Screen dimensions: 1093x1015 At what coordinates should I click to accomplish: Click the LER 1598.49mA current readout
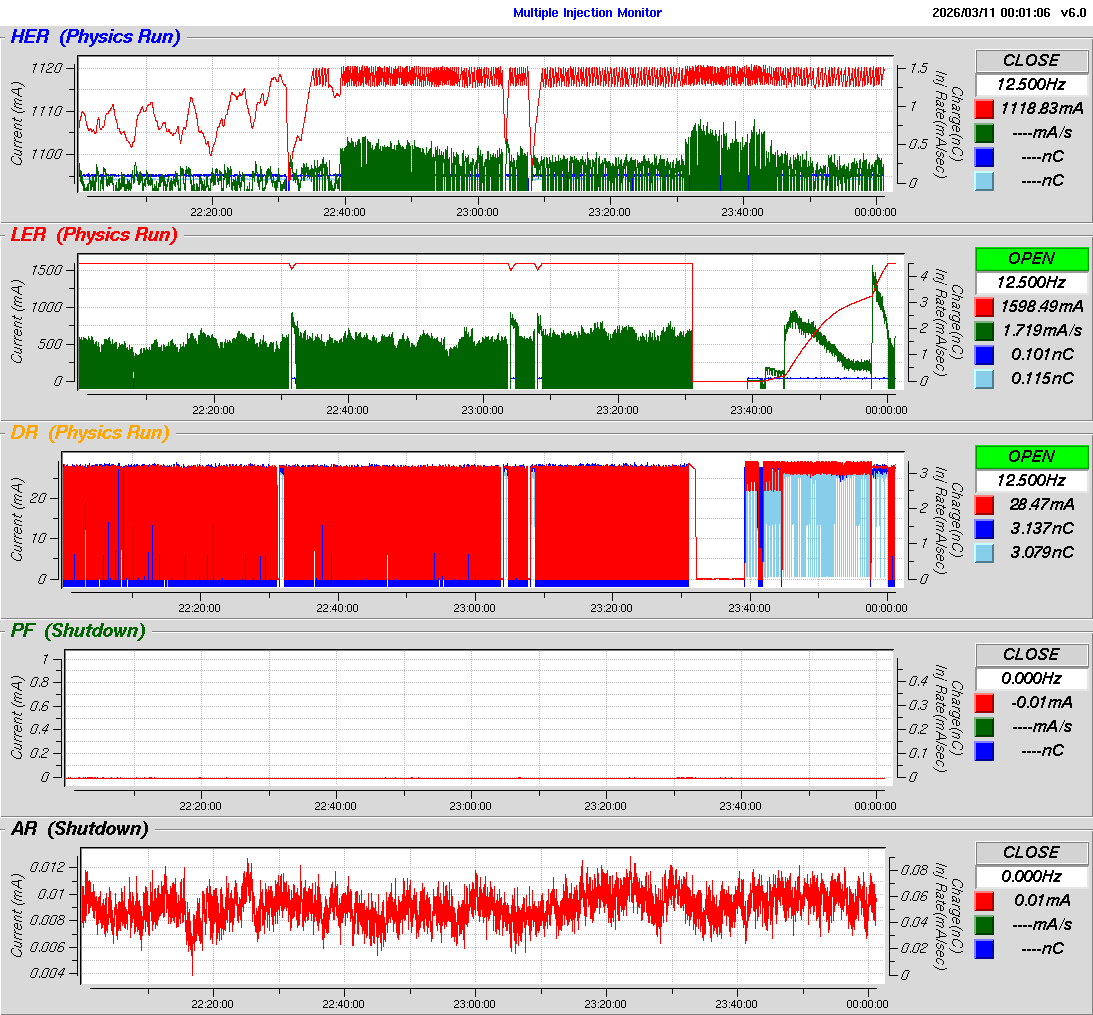(1043, 306)
